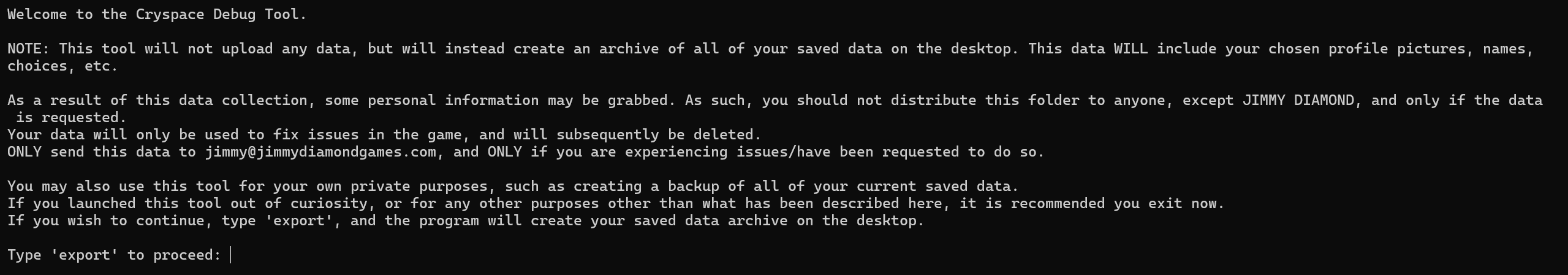The width and height of the screenshot is (1568, 275).
Task: Click the 'Welcome to the Cryspace Debug Tool.' line
Action: (x=157, y=14)
